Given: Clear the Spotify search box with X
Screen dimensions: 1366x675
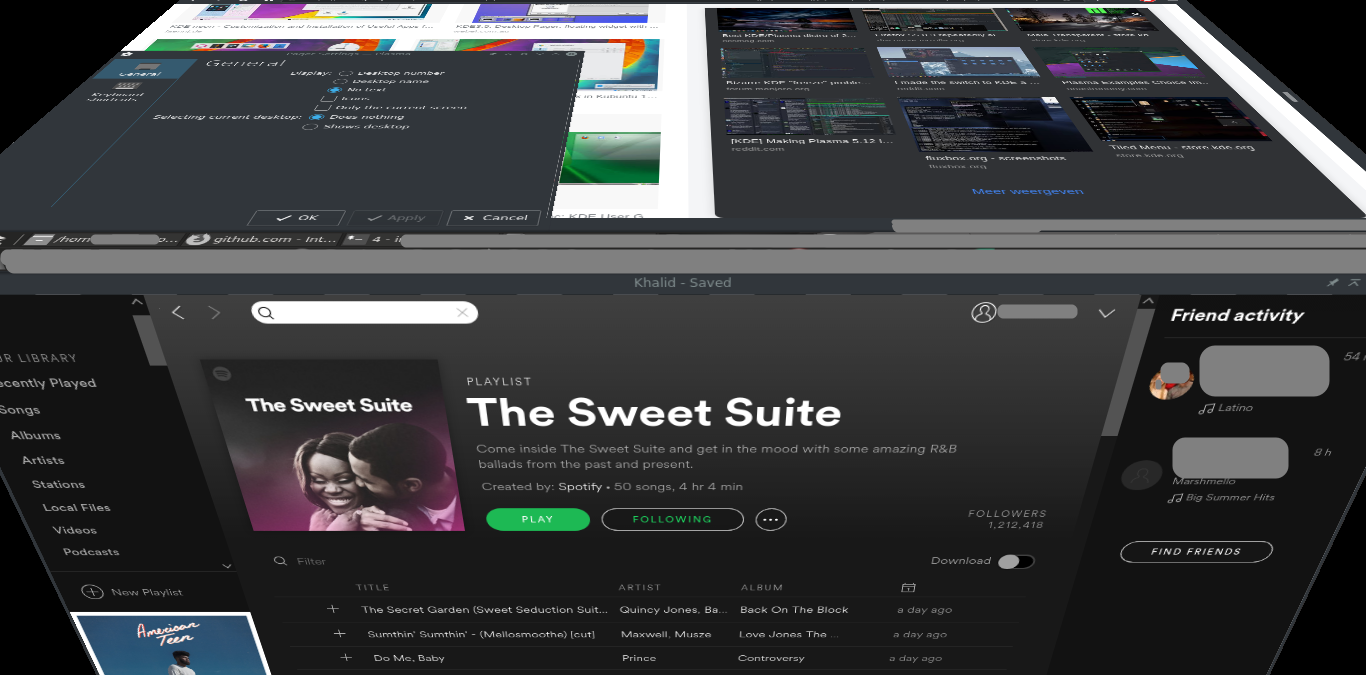Looking at the screenshot, I should 462,313.
